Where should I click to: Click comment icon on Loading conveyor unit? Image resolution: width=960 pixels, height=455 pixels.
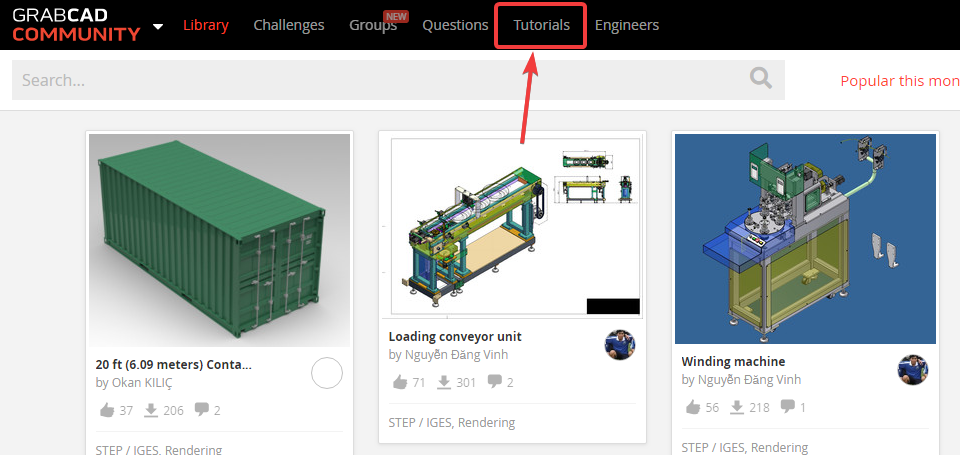tap(494, 382)
